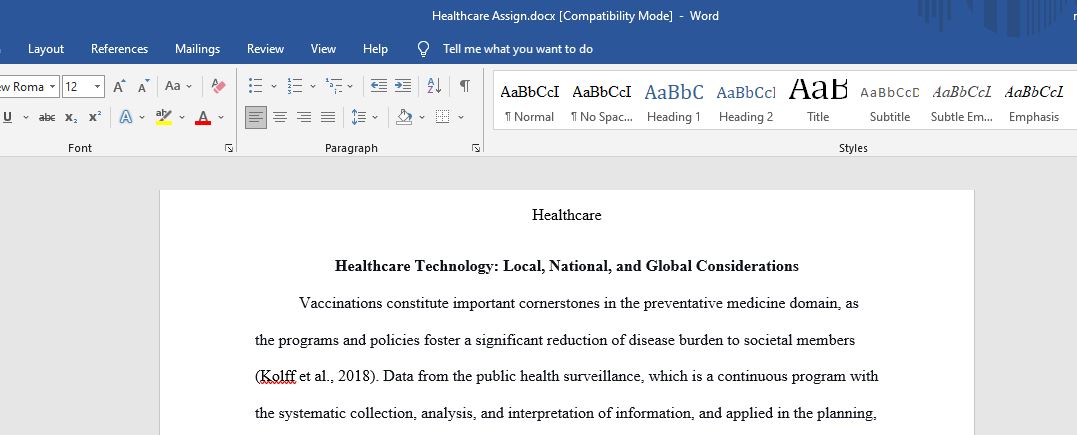1077x435 pixels.
Task: Open the font size dropdown
Action: pos(98,87)
